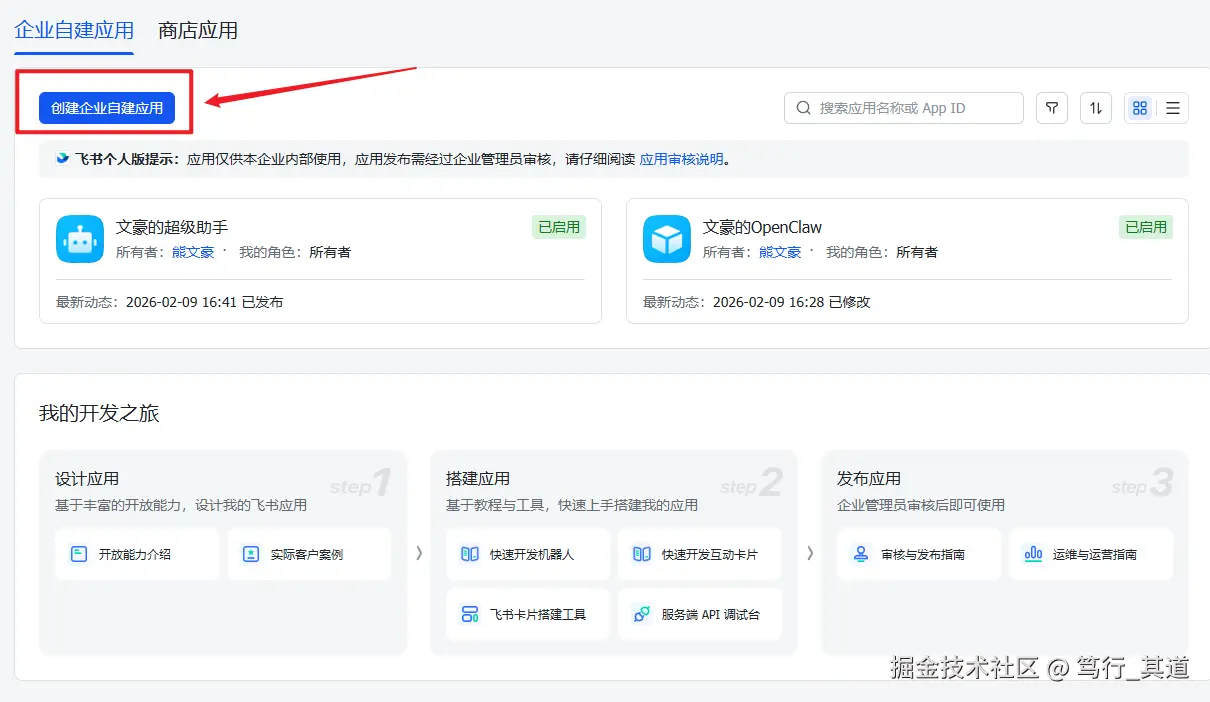Image resolution: width=1210 pixels, height=702 pixels.
Task: Click chevron between 设计应用 and 搭建应用
Action: point(419,553)
